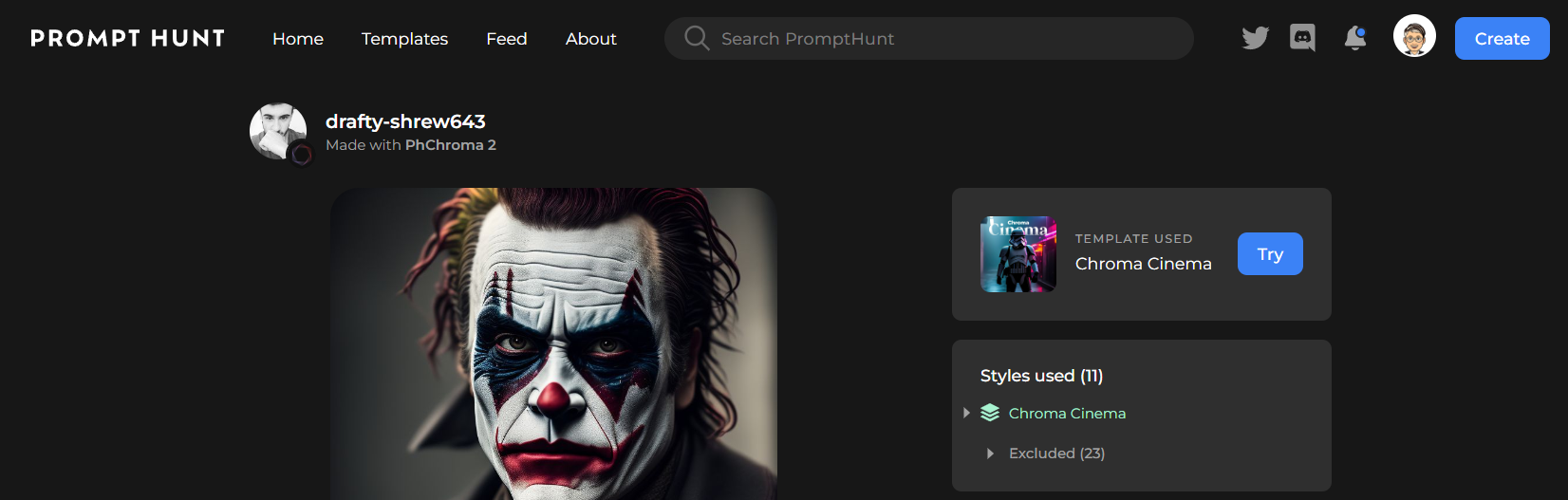This screenshot has height=500, width=1568.
Task: Click the PROMPT HUNT logo
Action: pyautogui.click(x=128, y=38)
